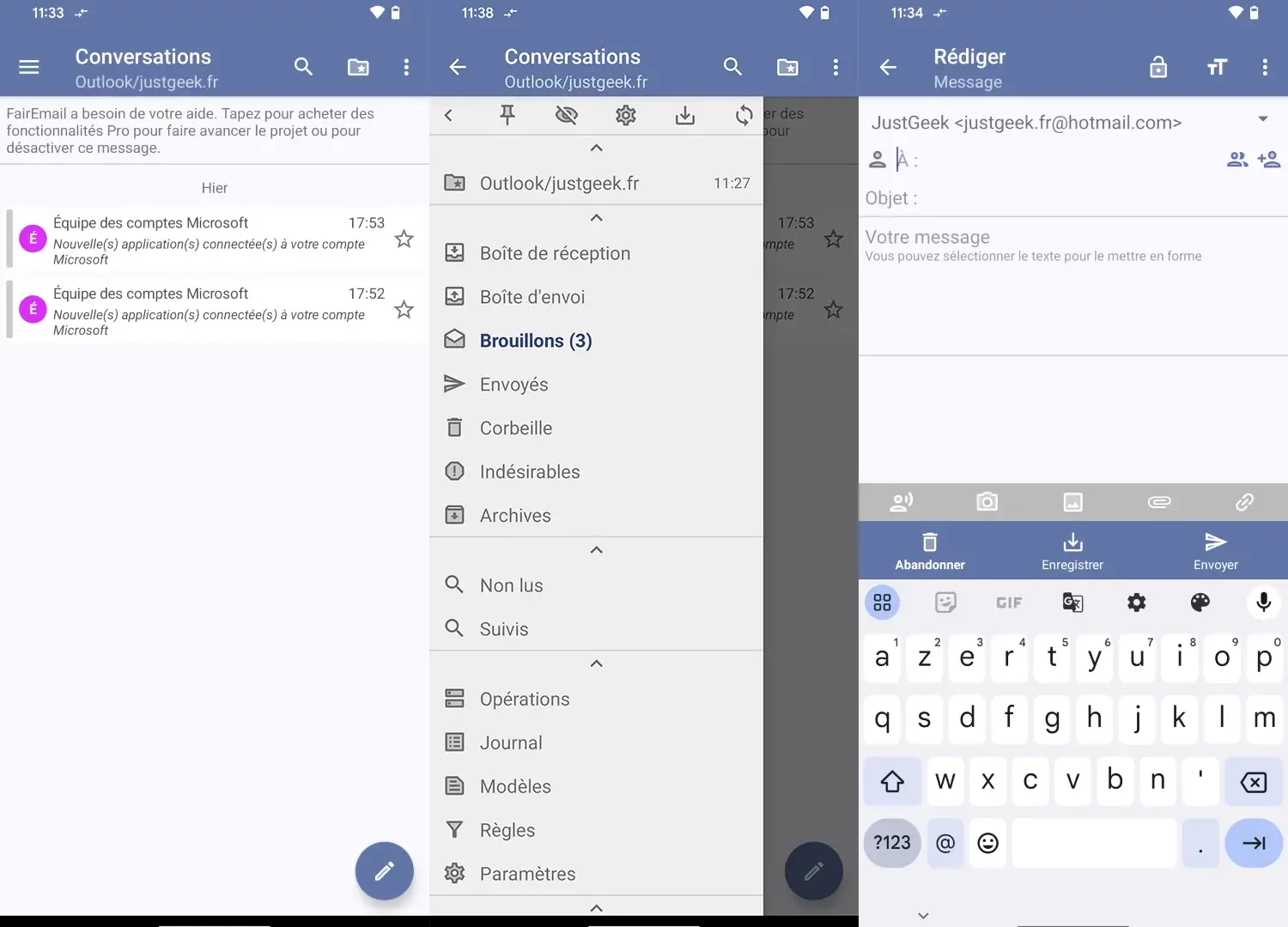Go back from the Rédiger screen
Screen dimensions: 1288x927
click(x=888, y=67)
